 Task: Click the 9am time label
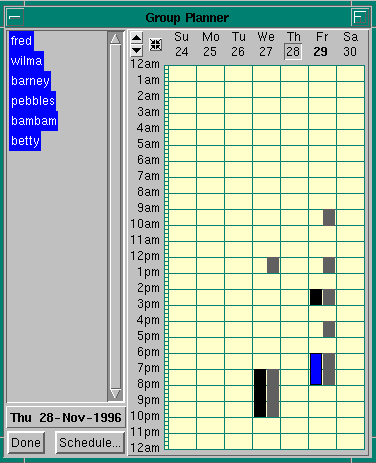tap(149, 208)
